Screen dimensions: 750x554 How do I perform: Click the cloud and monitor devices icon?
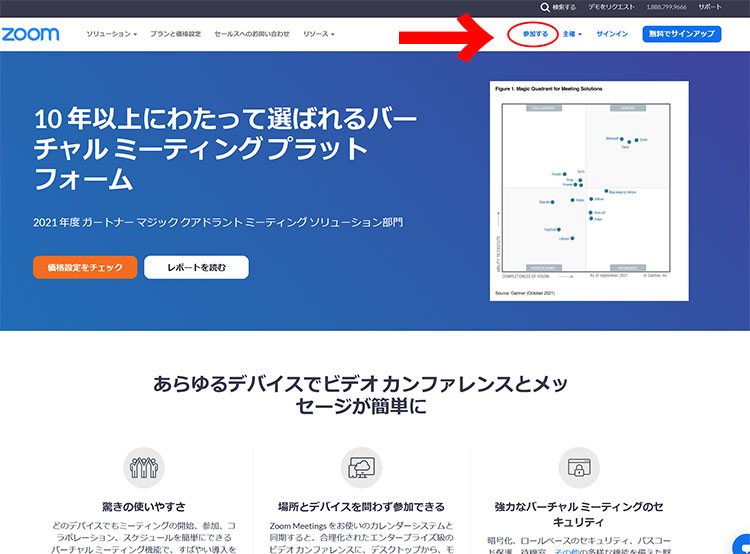coord(359,468)
